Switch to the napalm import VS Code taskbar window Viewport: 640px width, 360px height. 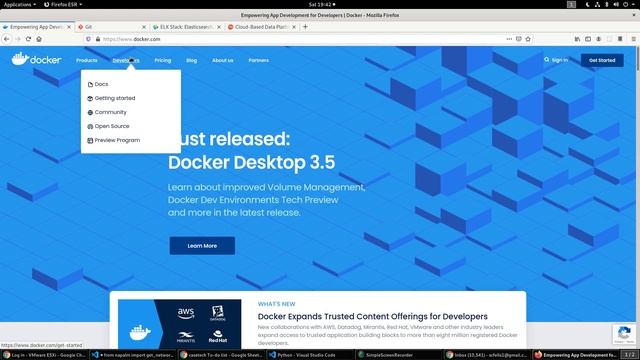tap(133, 355)
